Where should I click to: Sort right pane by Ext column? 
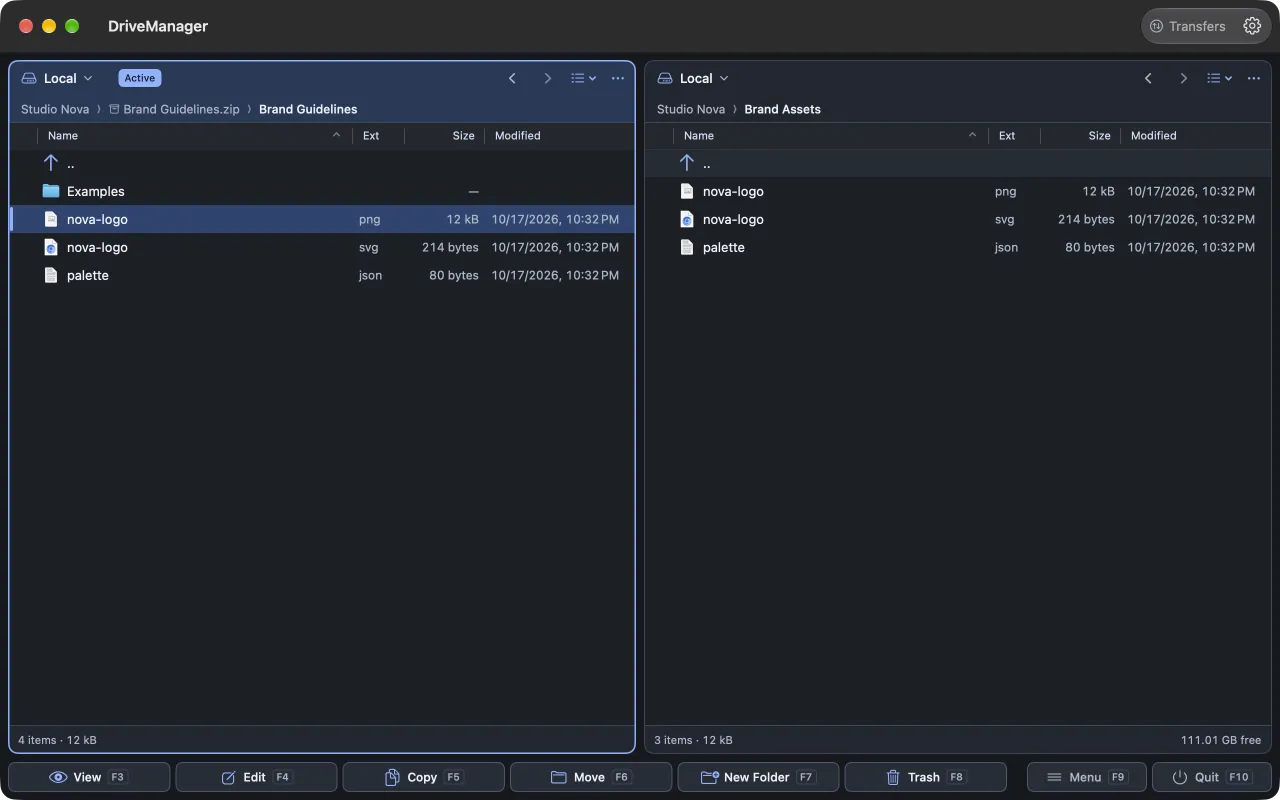[1014, 135]
